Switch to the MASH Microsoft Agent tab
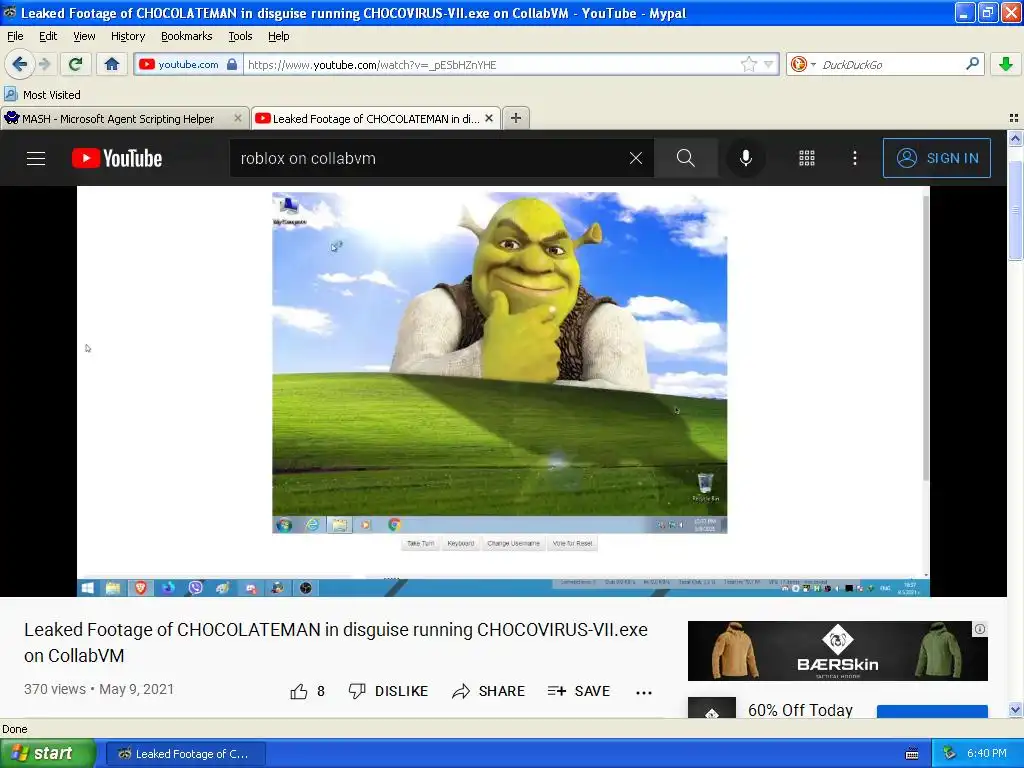The height and width of the screenshot is (768, 1024). [x=118, y=119]
